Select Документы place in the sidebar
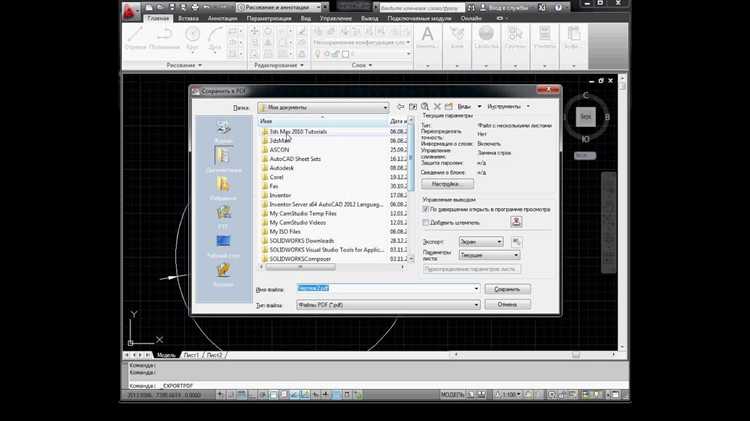 coord(223,159)
